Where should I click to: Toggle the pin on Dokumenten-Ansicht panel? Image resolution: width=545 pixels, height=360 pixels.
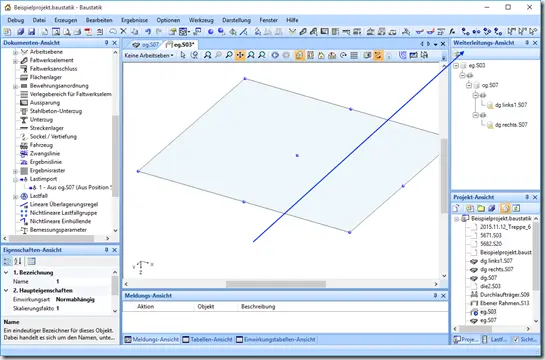click(x=106, y=43)
